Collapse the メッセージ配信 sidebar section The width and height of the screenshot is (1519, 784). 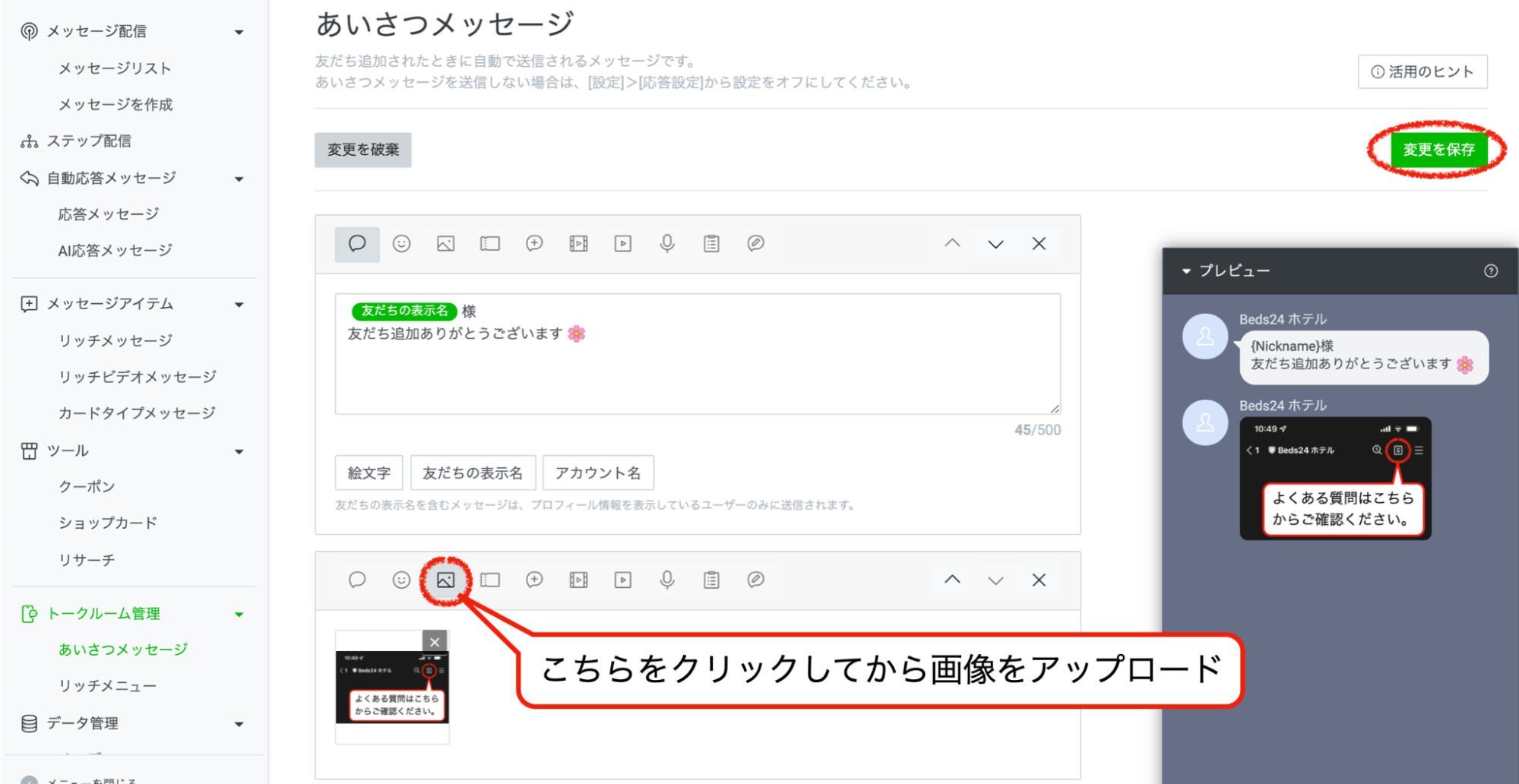tap(239, 32)
